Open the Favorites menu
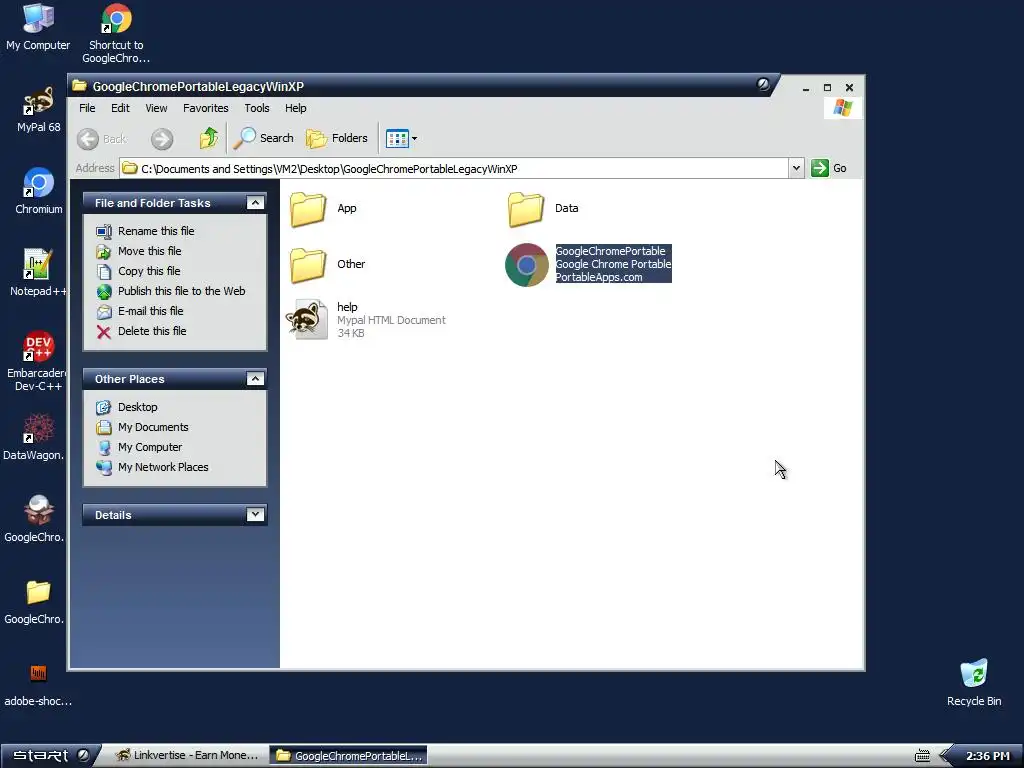This screenshot has height=768, width=1024. (206, 108)
